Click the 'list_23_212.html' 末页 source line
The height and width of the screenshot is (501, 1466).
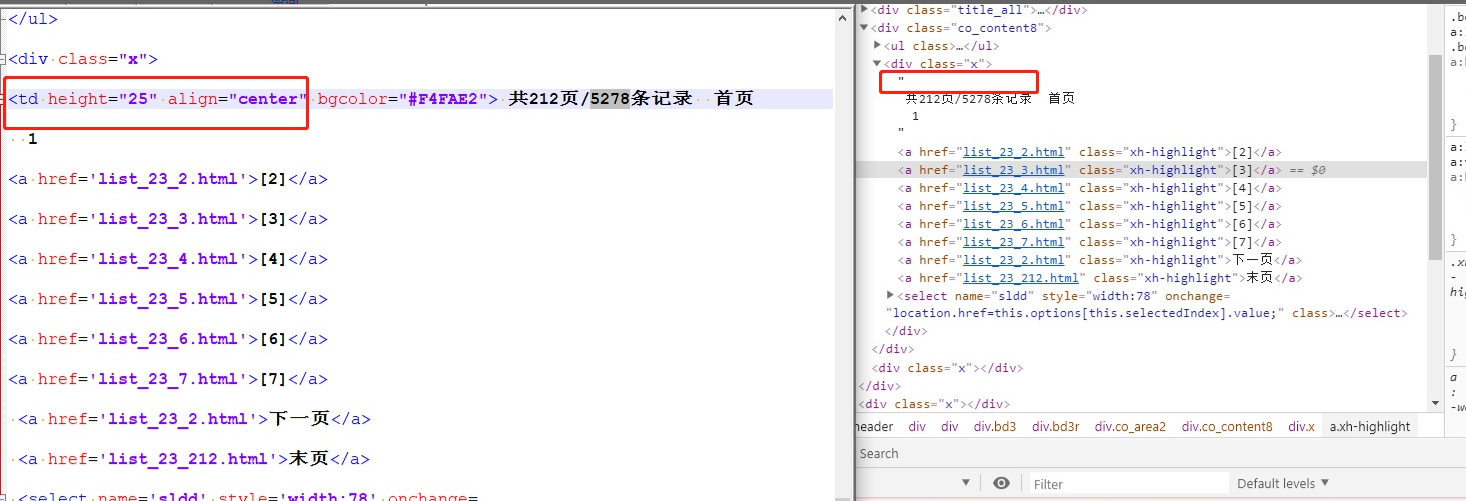(194, 459)
